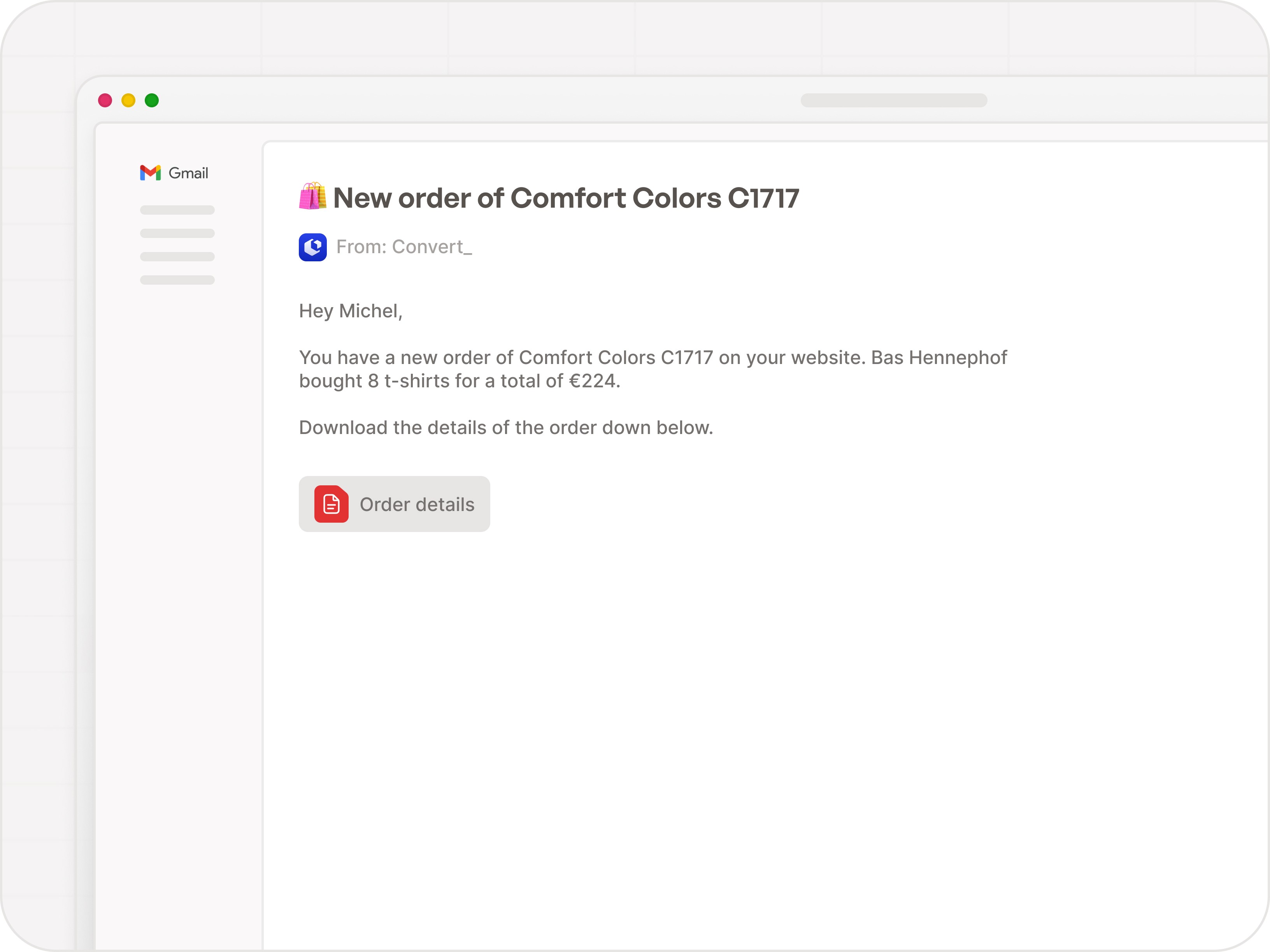Click the Convert_ sender avatar icon

(x=312, y=247)
